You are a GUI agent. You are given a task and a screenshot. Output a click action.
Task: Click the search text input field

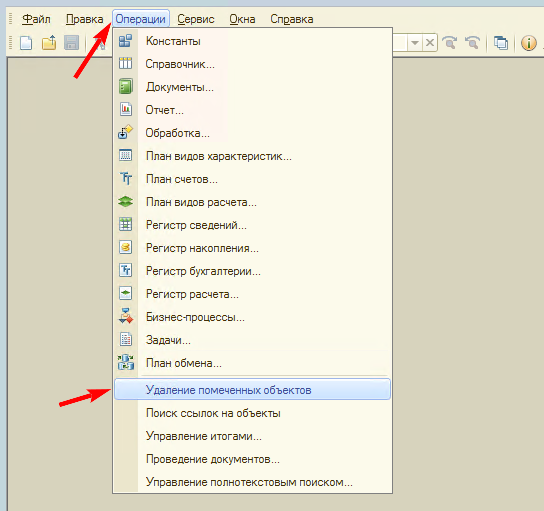click(400, 43)
